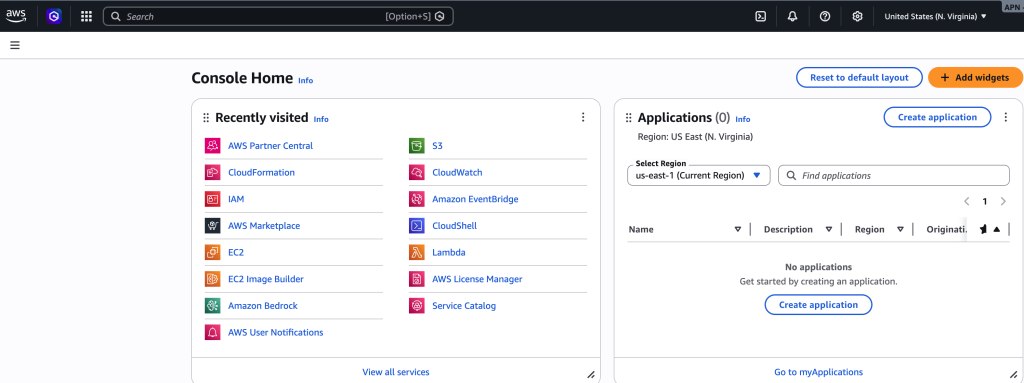Open the purple hexagon extension icon

[x=54, y=16]
